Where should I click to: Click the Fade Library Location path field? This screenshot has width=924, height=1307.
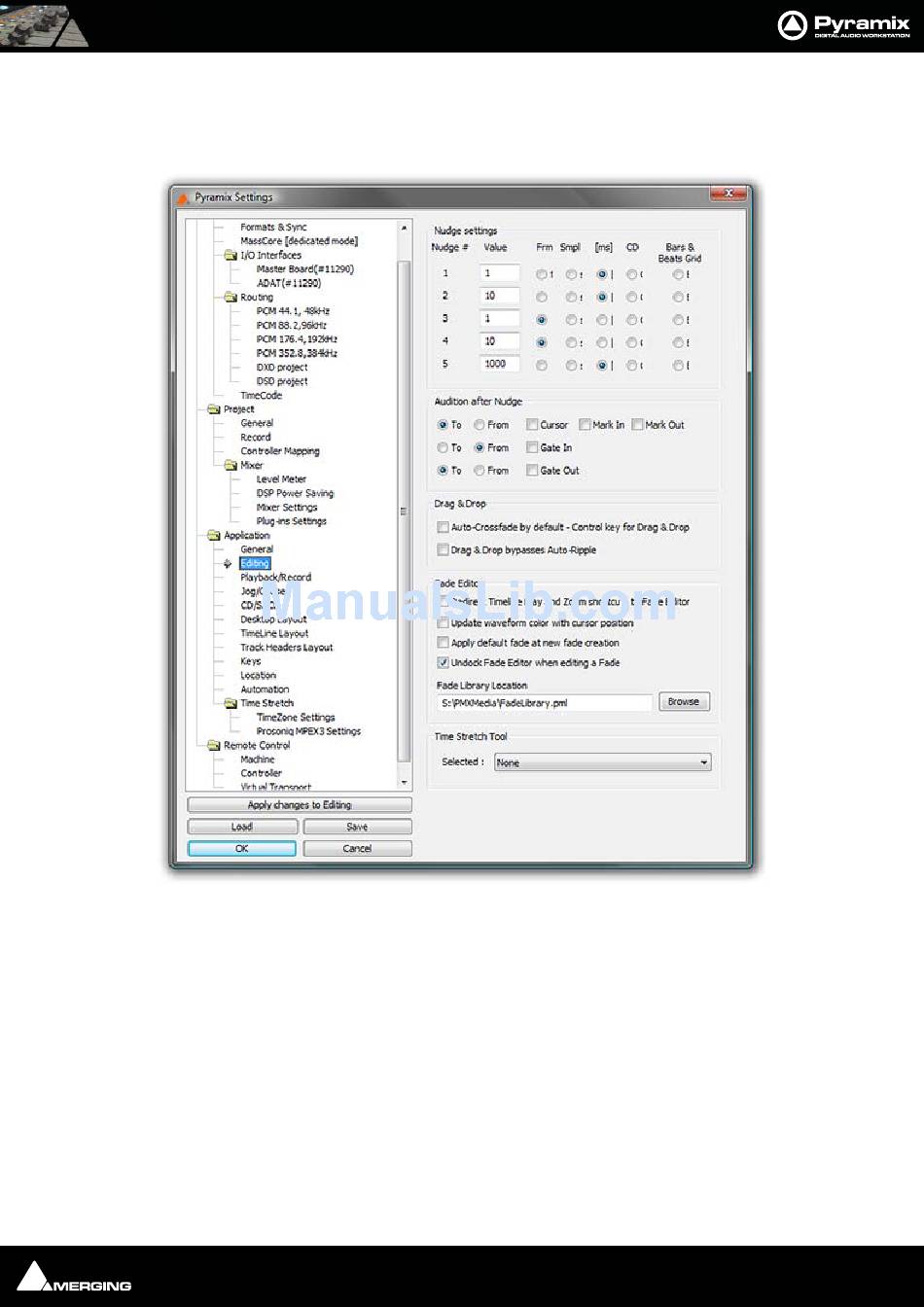click(545, 702)
